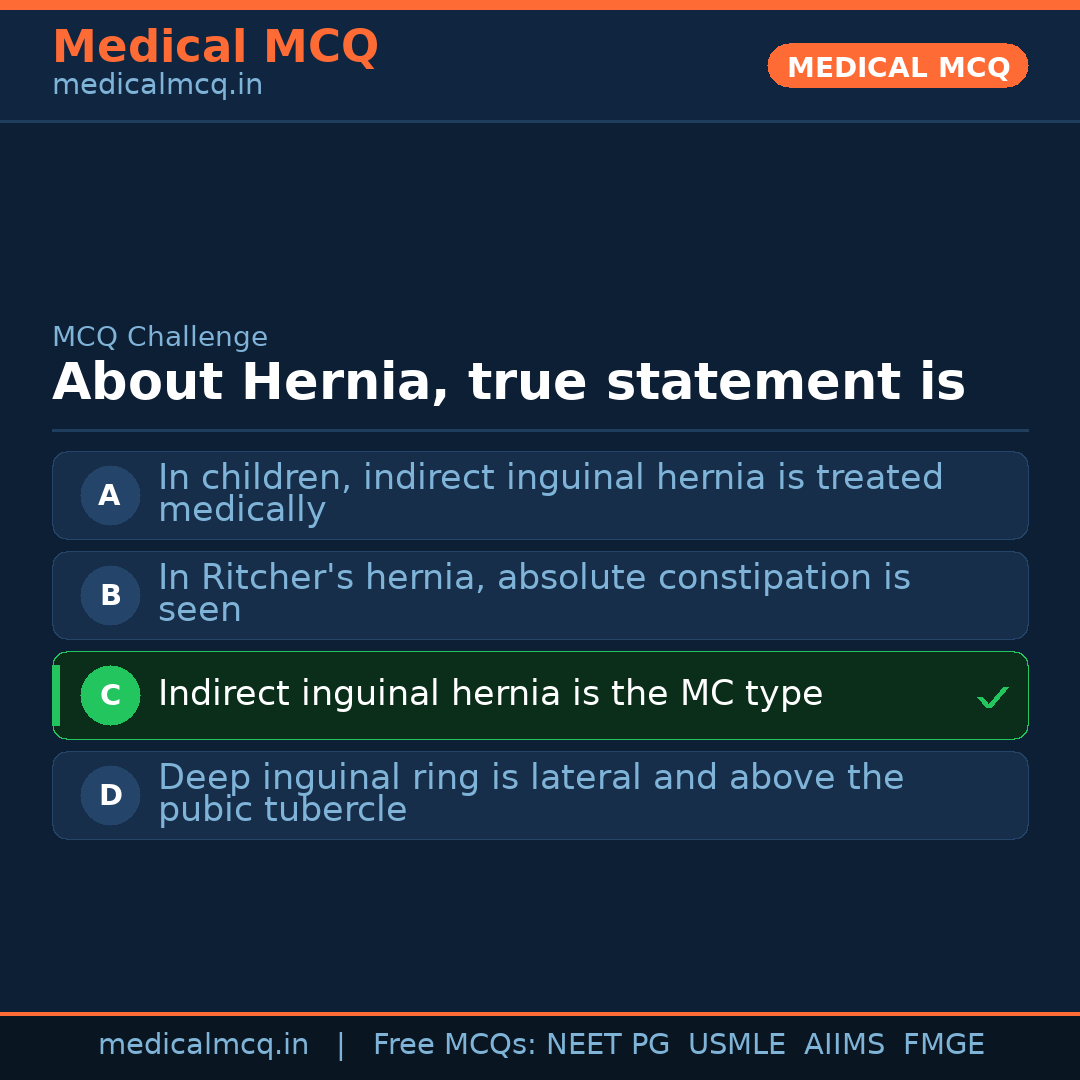This screenshot has height=1080, width=1080.
Task: Click the question heading 'About Hernia, true statement is'
Action: pos(508,383)
